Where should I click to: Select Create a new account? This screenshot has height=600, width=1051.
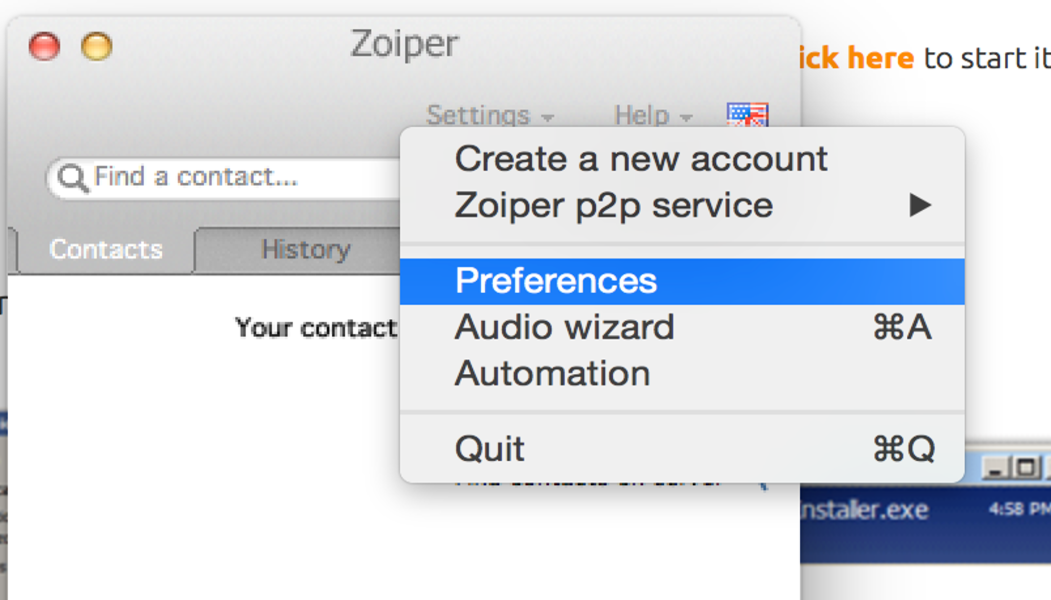point(641,159)
